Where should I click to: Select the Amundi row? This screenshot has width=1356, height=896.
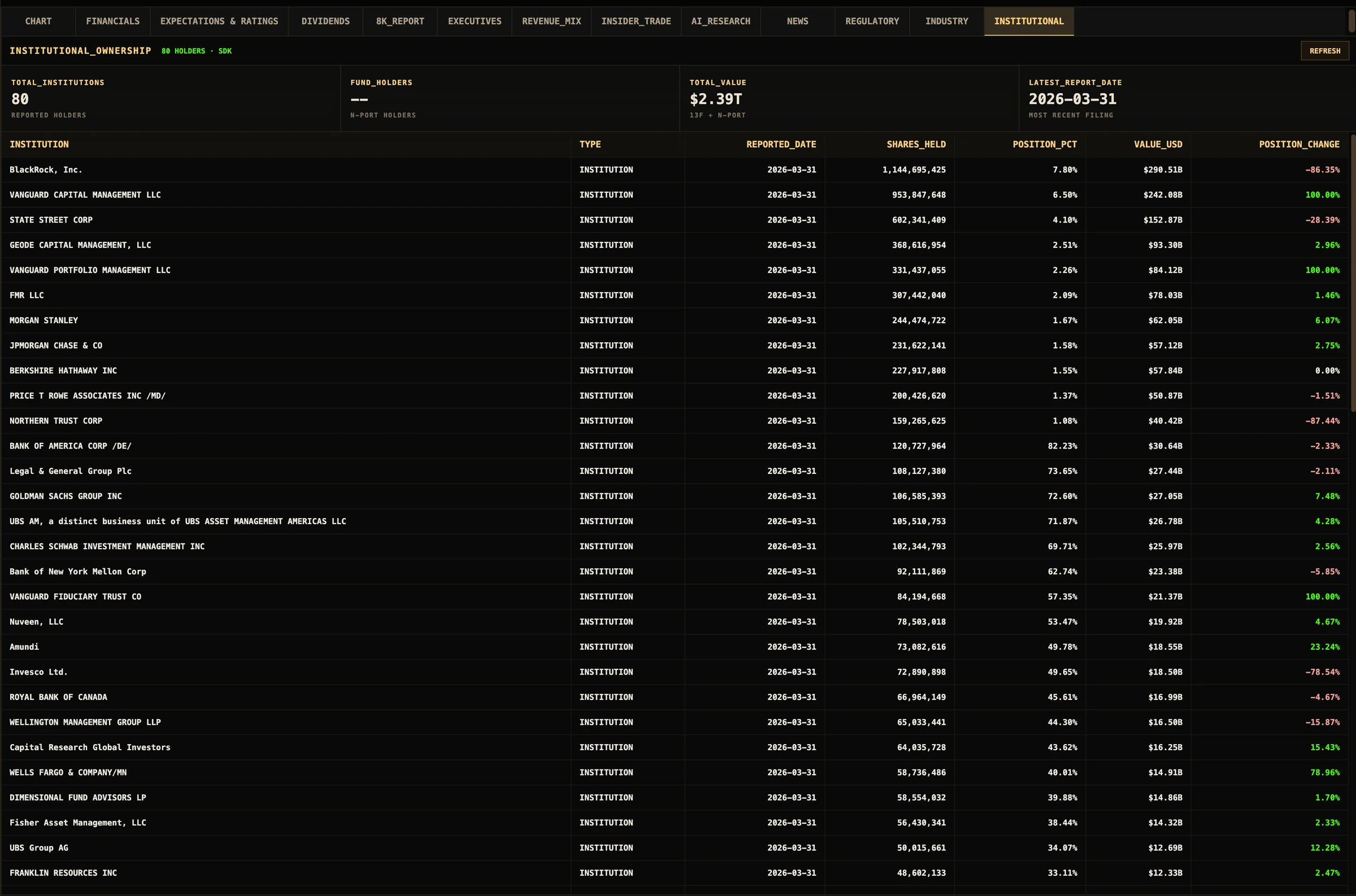(x=675, y=647)
